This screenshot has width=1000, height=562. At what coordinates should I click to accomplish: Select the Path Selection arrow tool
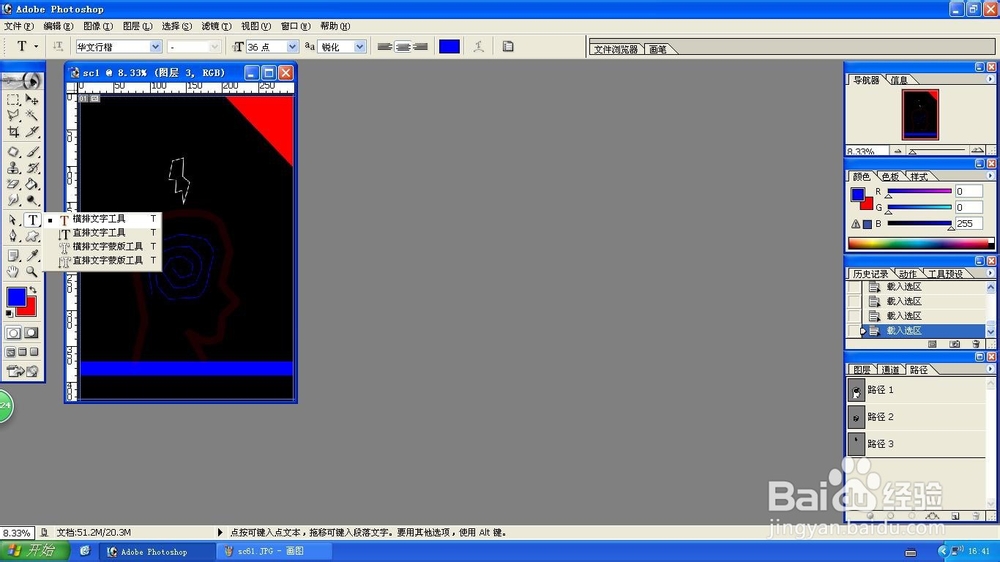coord(13,220)
